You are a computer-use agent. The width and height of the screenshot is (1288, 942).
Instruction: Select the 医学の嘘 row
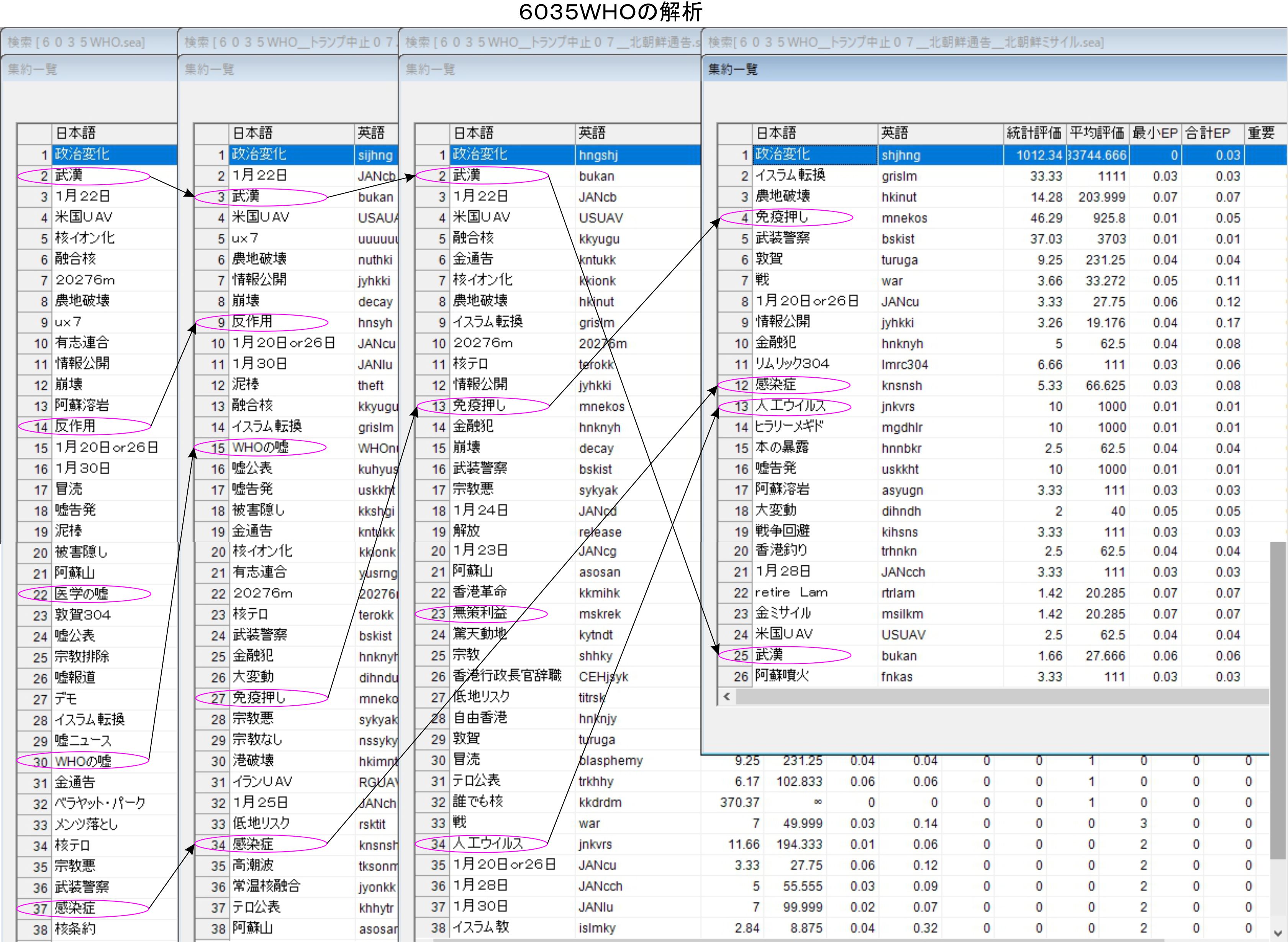(81, 594)
